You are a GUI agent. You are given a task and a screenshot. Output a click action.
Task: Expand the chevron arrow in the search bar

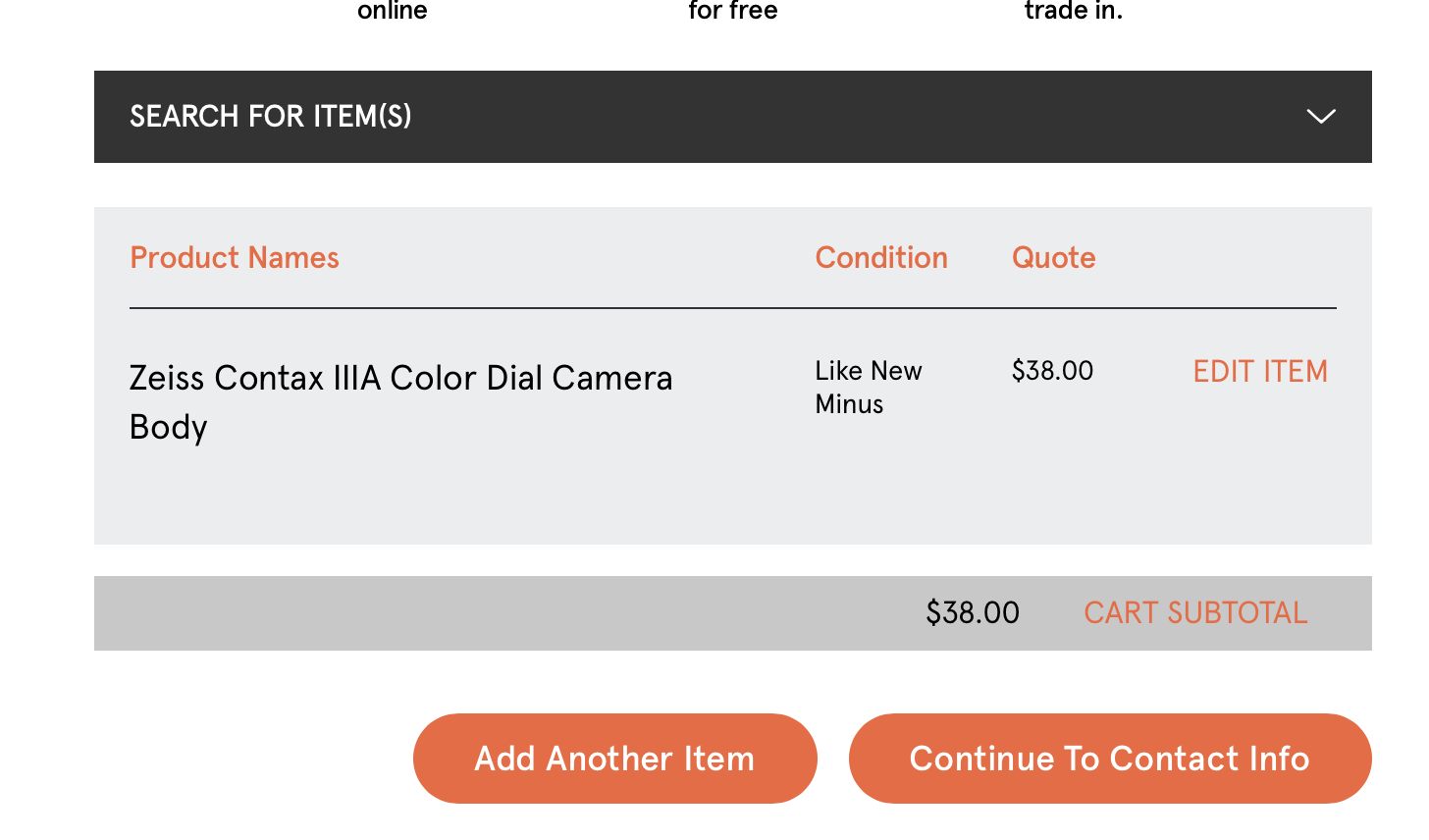point(1321,117)
